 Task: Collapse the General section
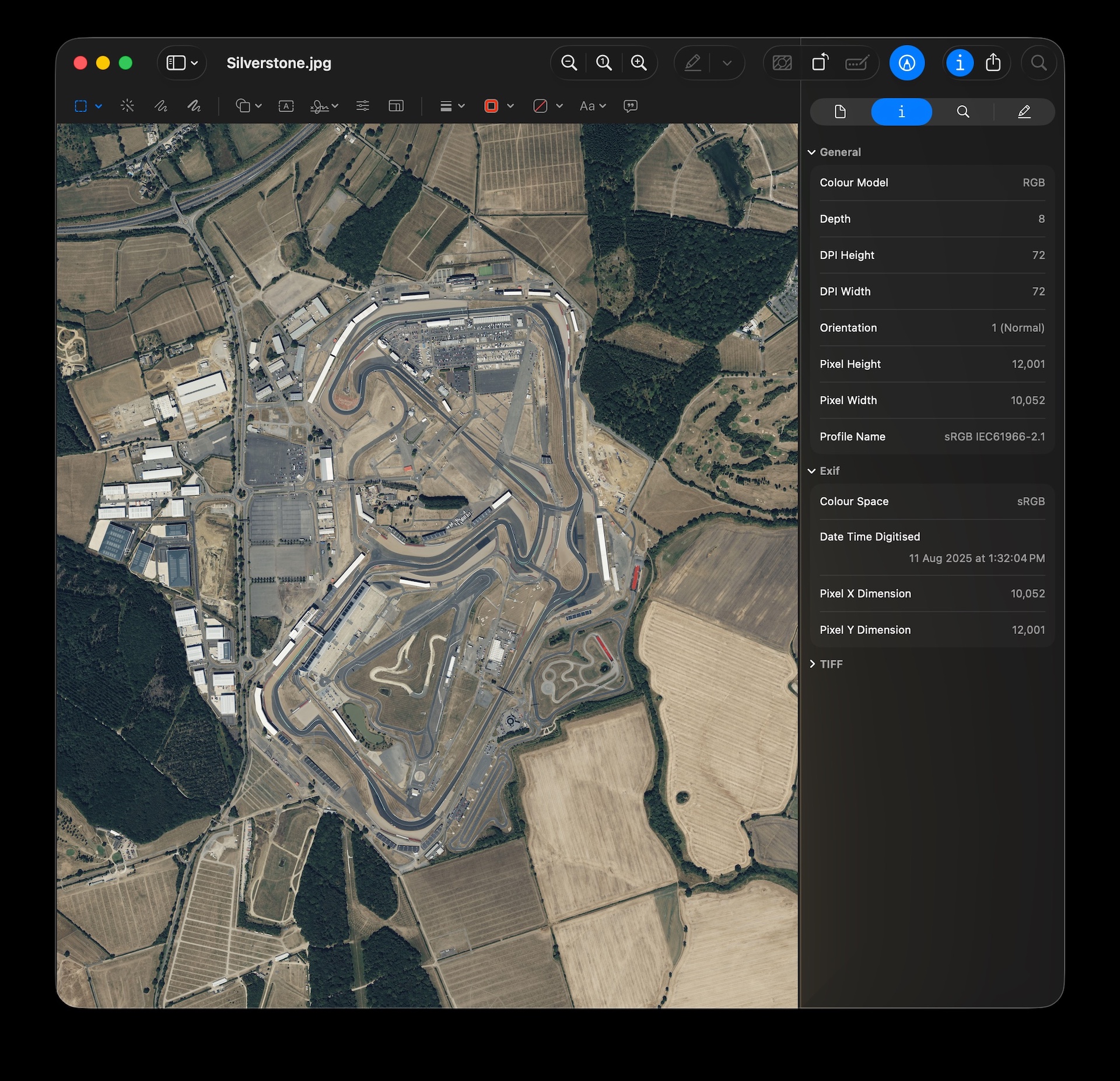pyautogui.click(x=811, y=152)
